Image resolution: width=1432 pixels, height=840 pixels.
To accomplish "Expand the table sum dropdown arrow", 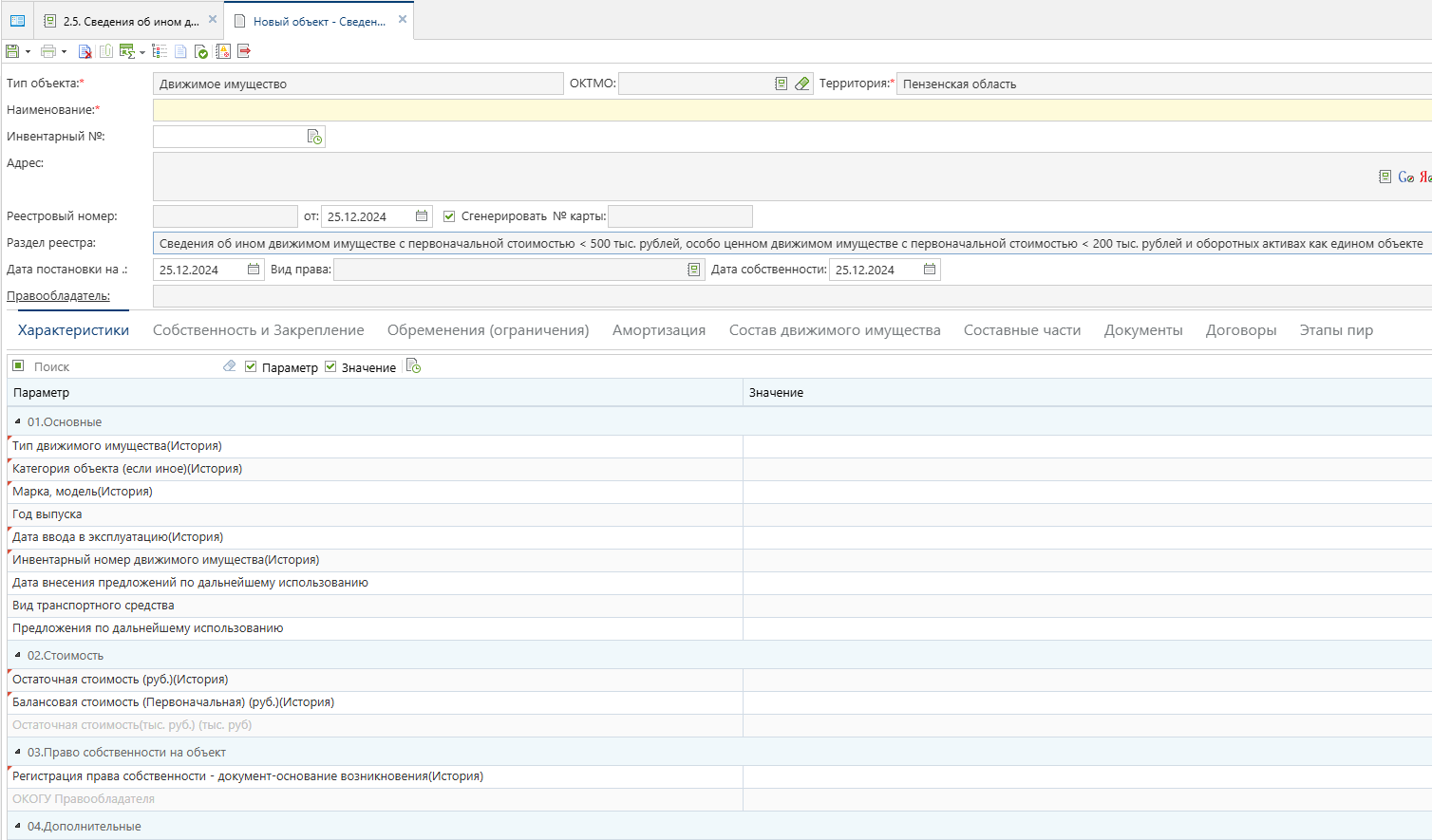I will pos(142,52).
